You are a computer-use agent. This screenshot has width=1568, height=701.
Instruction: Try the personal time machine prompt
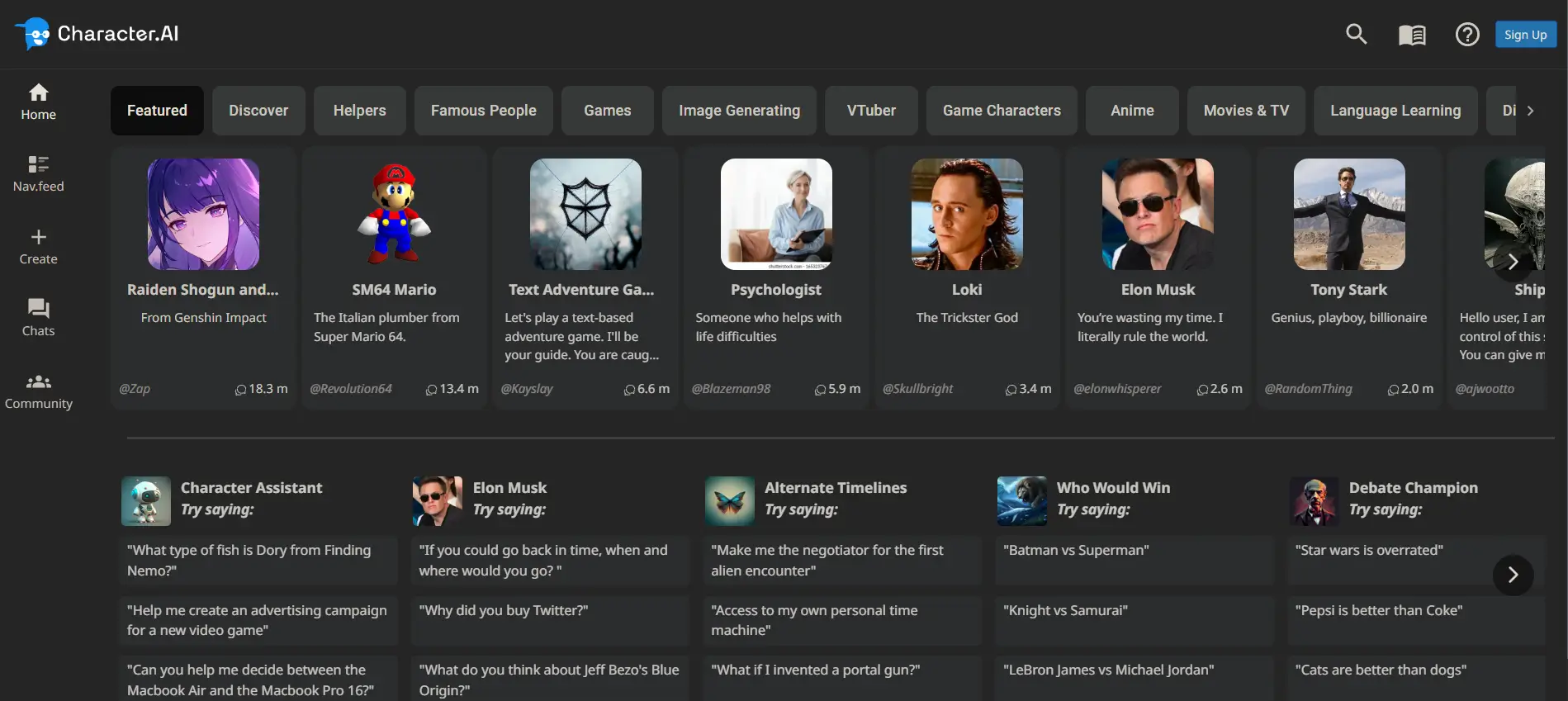(842, 620)
